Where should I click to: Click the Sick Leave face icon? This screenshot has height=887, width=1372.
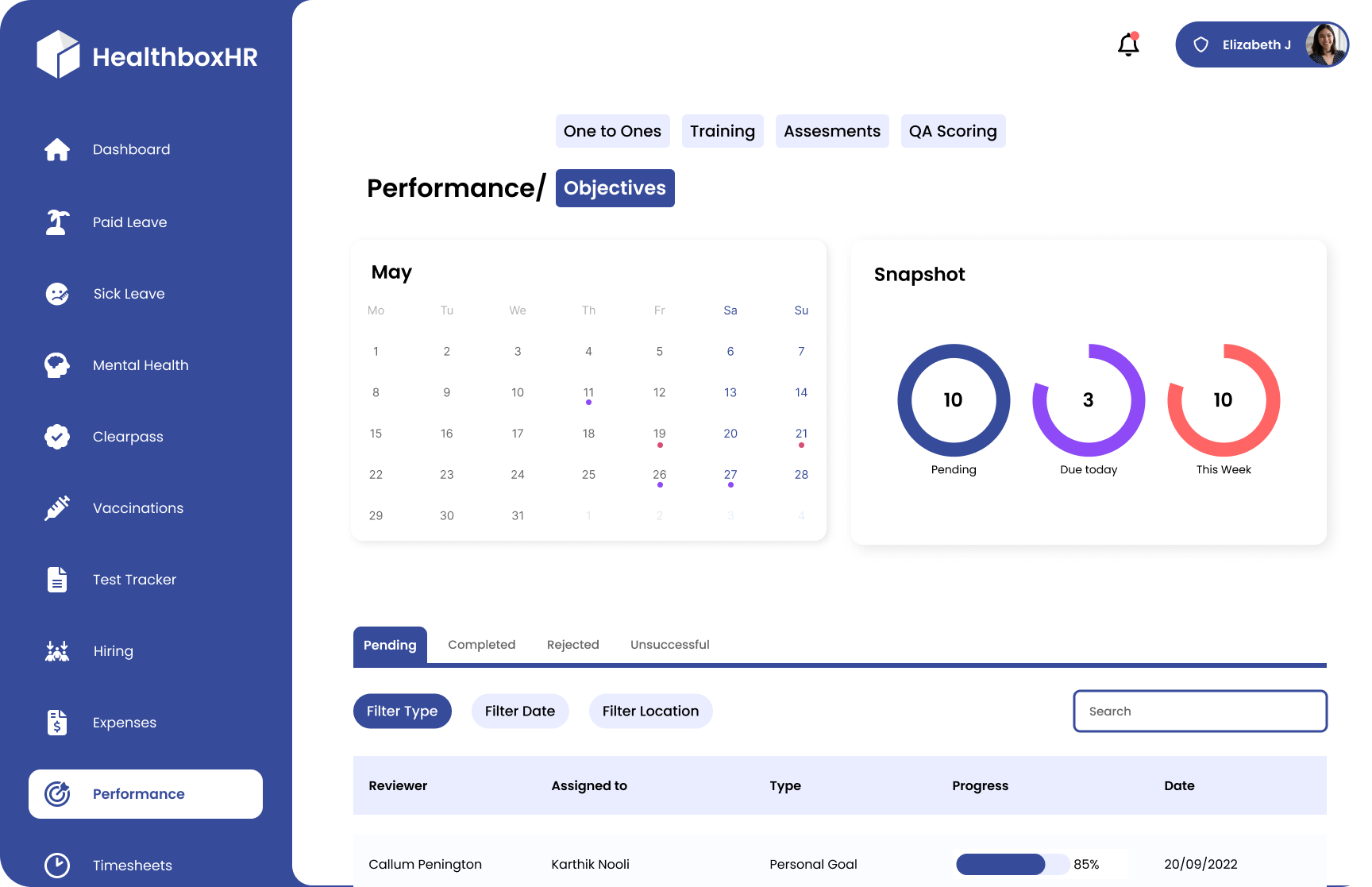[56, 293]
